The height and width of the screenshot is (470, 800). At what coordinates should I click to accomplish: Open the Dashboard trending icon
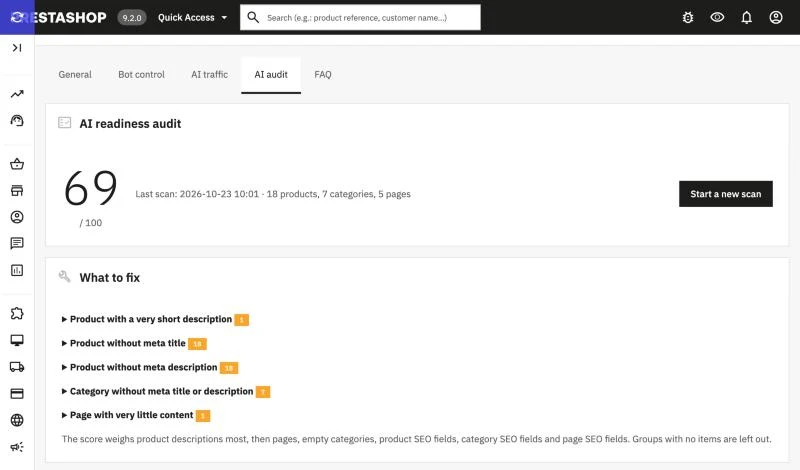(17, 94)
